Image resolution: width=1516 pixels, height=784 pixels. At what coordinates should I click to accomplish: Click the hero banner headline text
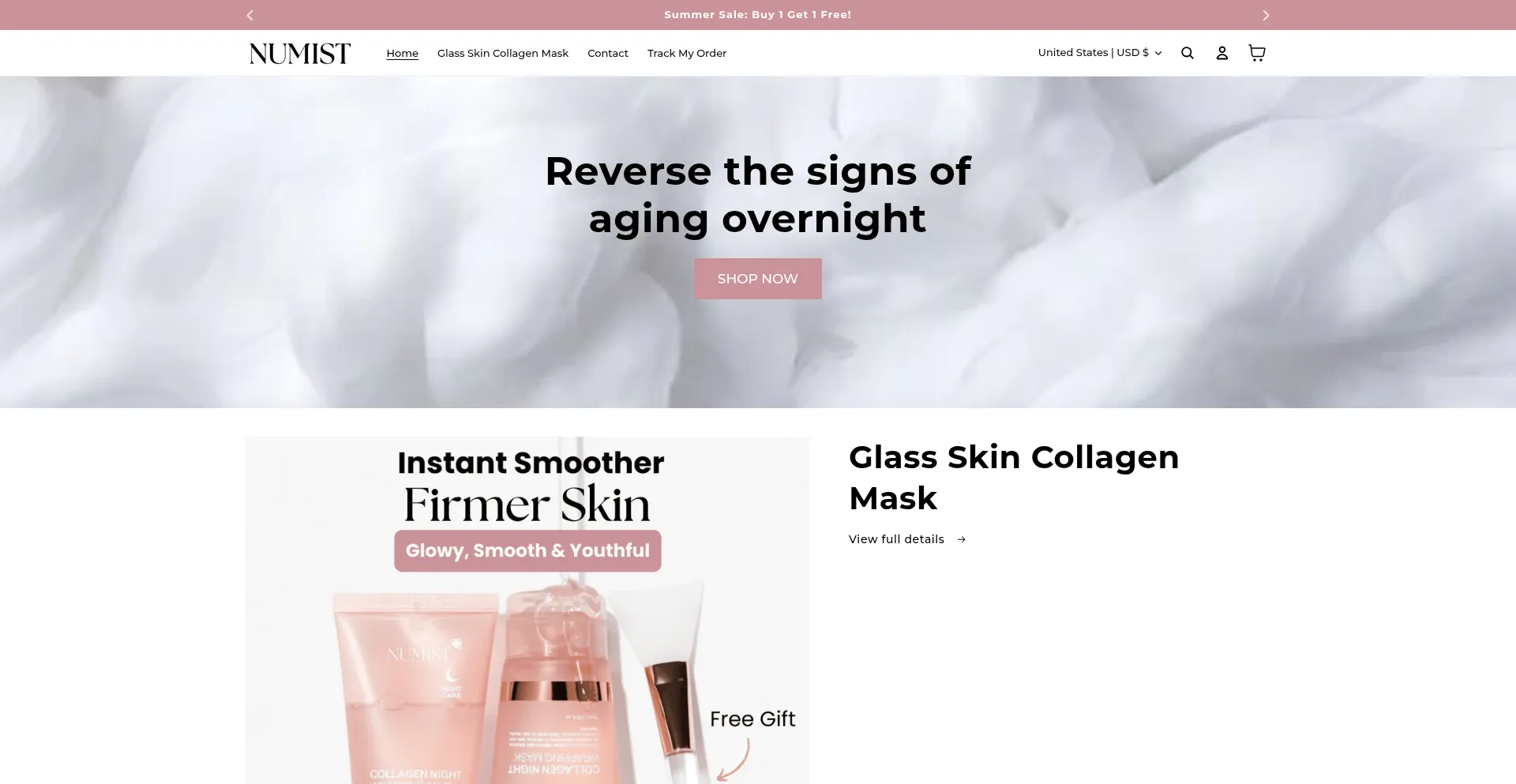pos(757,194)
